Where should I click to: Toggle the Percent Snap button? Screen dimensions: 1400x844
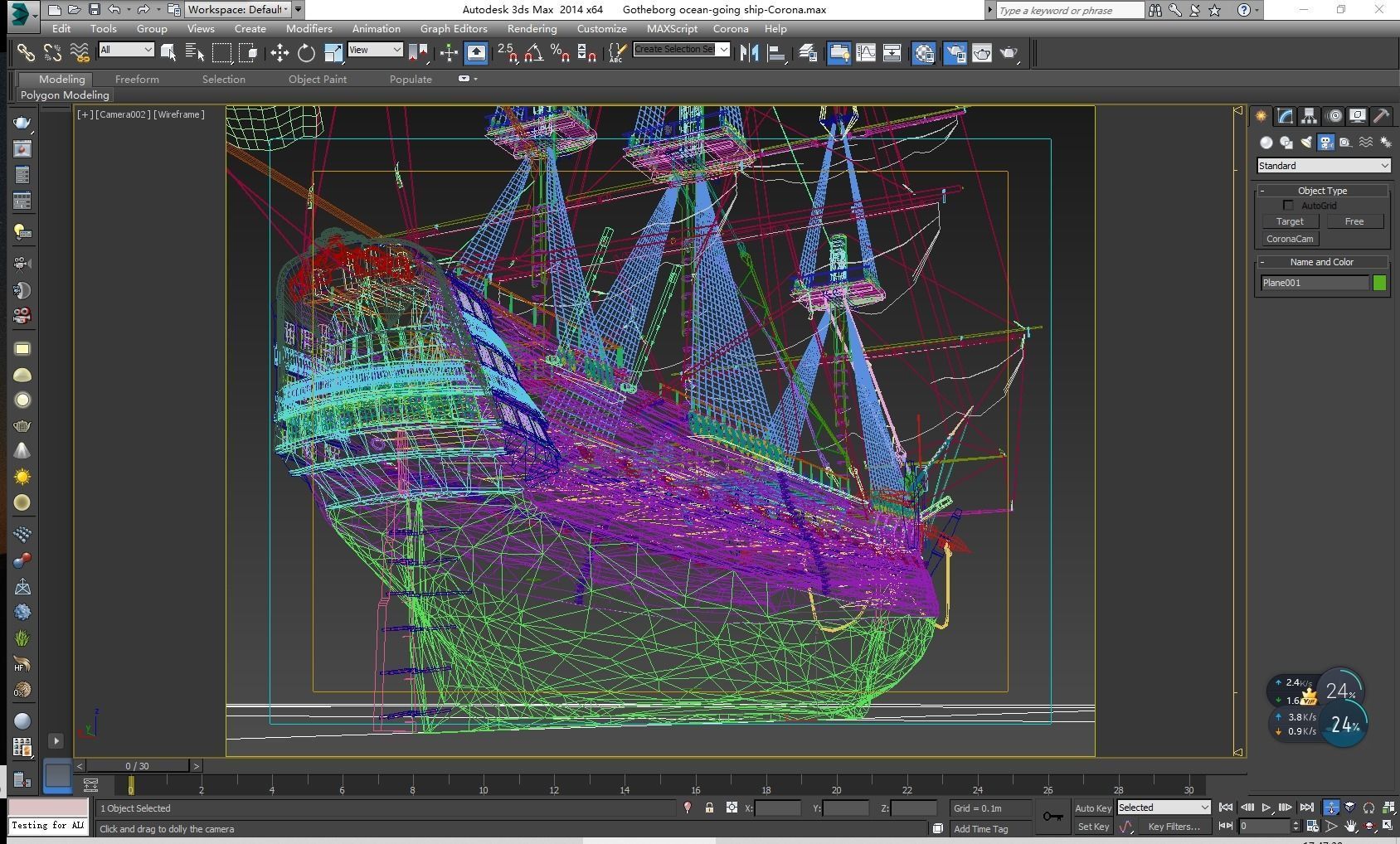coord(561,53)
